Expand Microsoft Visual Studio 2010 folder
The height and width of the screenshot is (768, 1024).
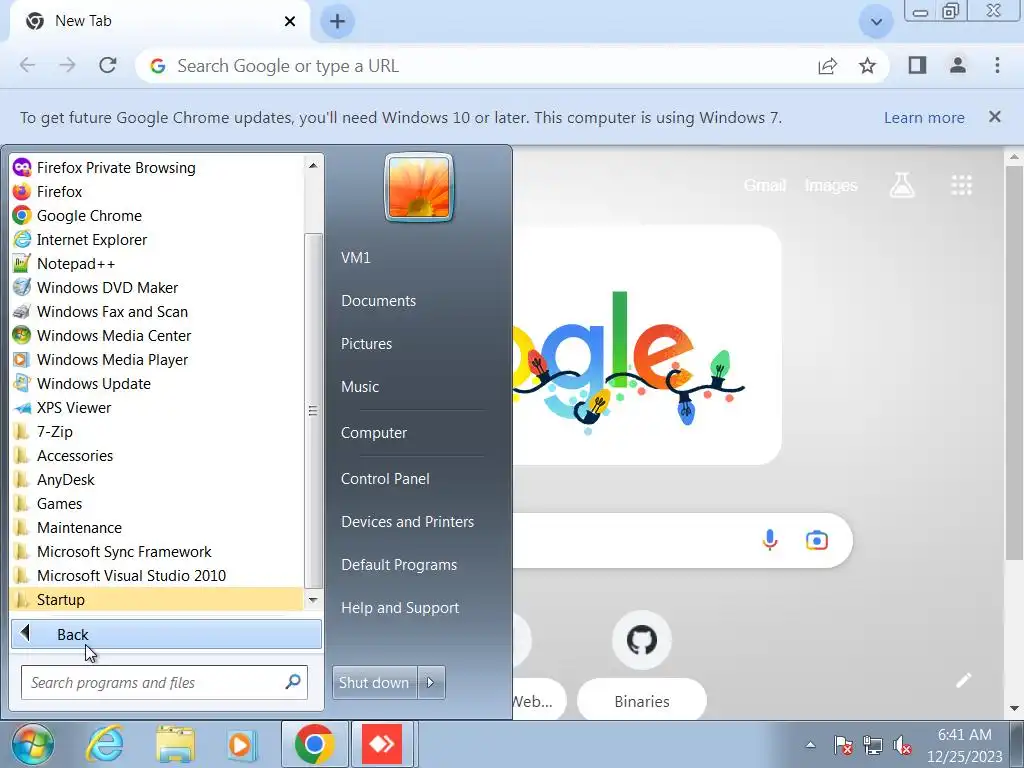point(157,576)
